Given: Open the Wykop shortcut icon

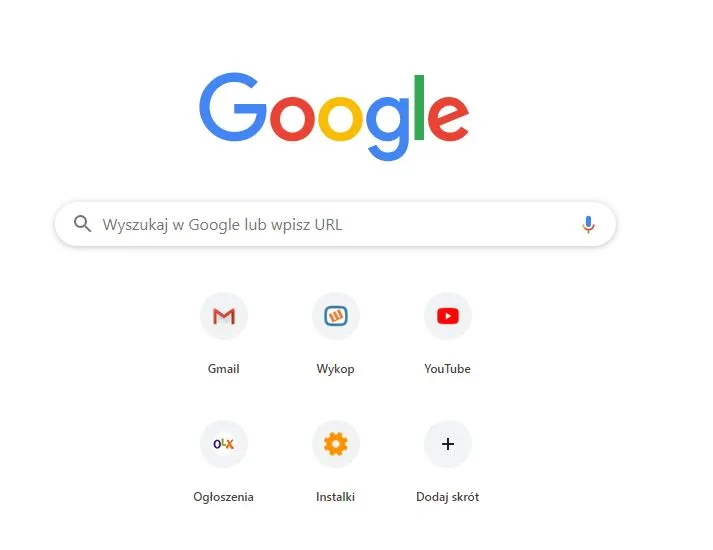Looking at the screenshot, I should [x=336, y=316].
